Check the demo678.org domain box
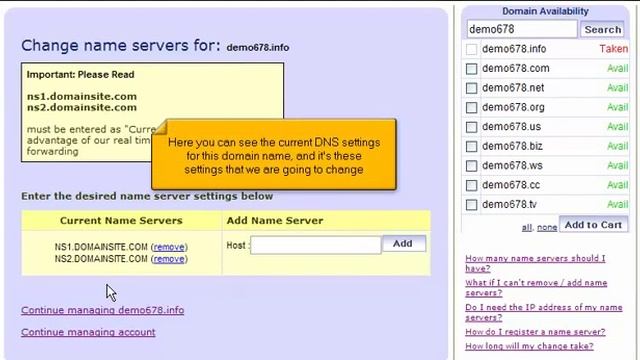The width and height of the screenshot is (640, 360). pyautogui.click(x=471, y=107)
